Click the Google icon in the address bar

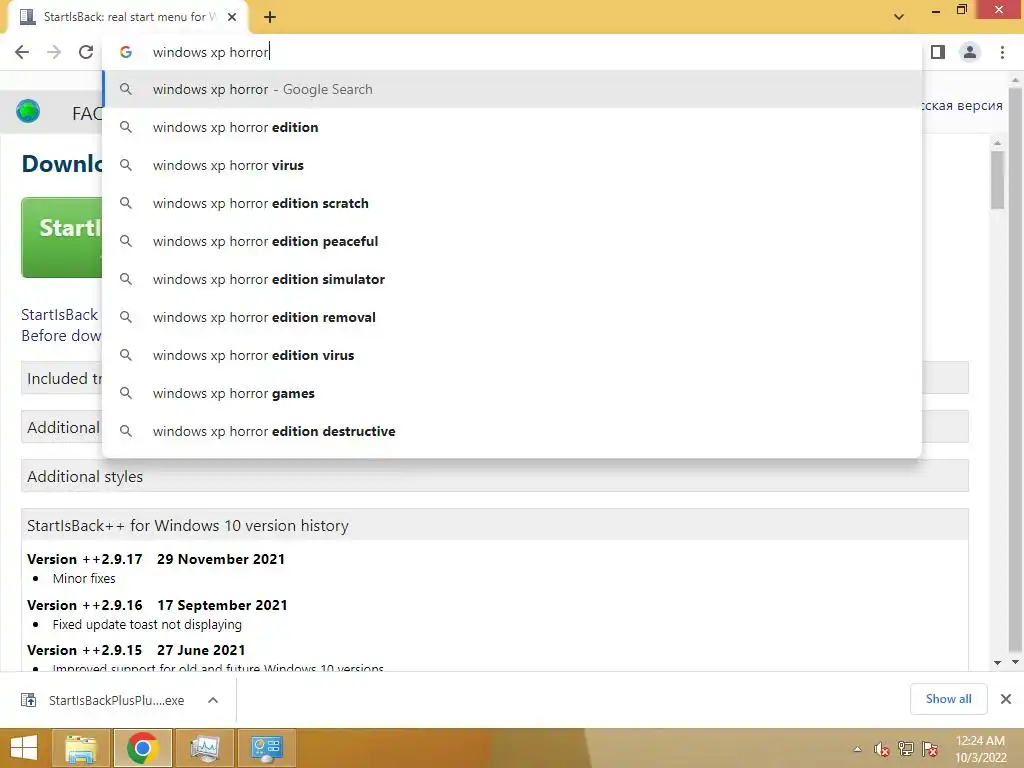tap(126, 52)
